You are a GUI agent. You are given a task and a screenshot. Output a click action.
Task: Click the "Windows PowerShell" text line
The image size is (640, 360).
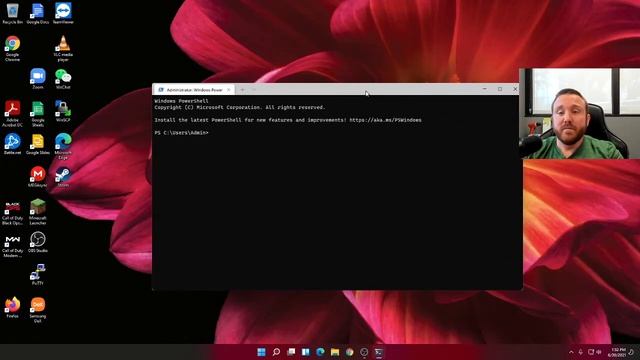pos(181,101)
